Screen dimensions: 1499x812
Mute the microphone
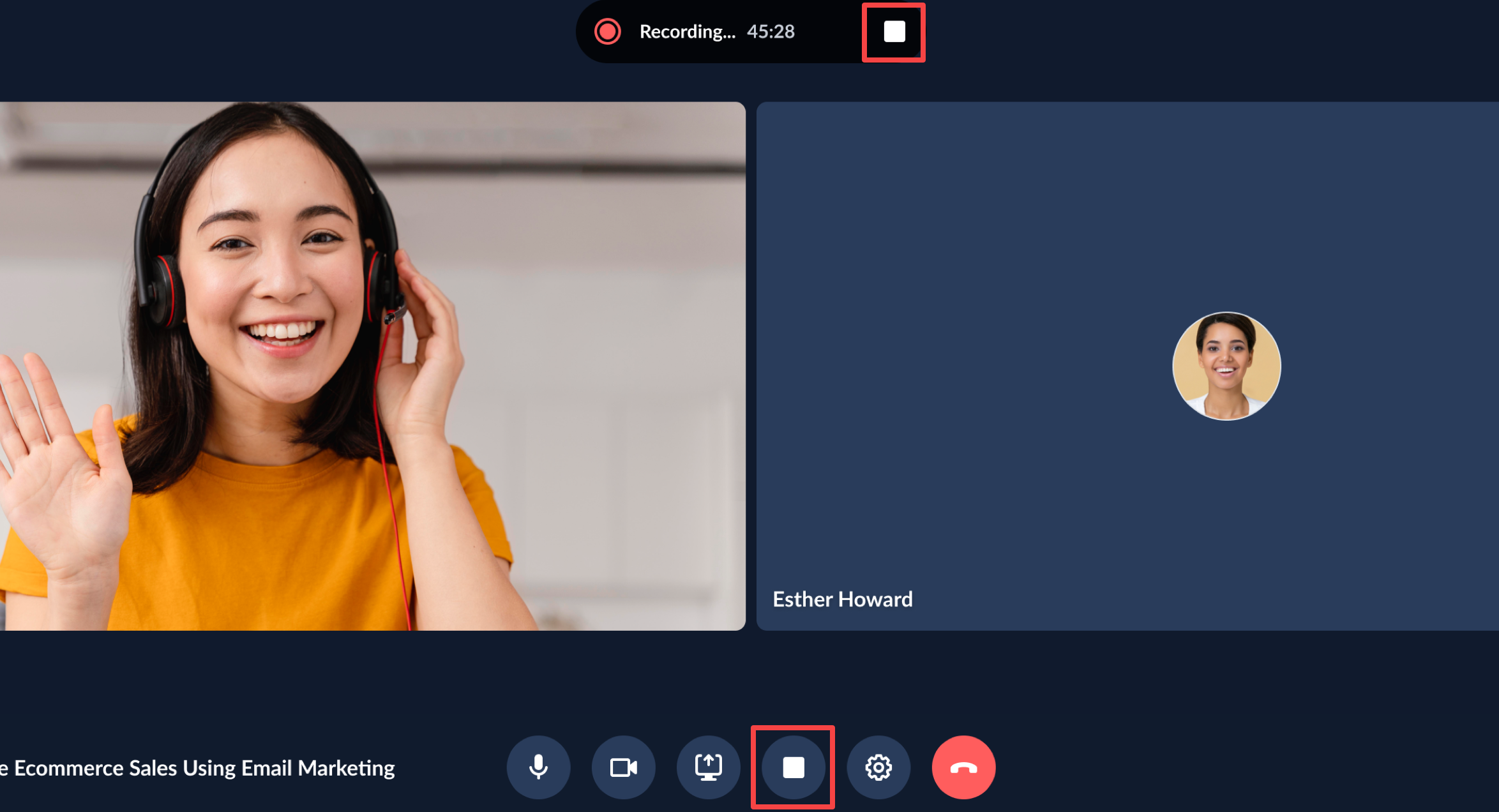point(538,767)
